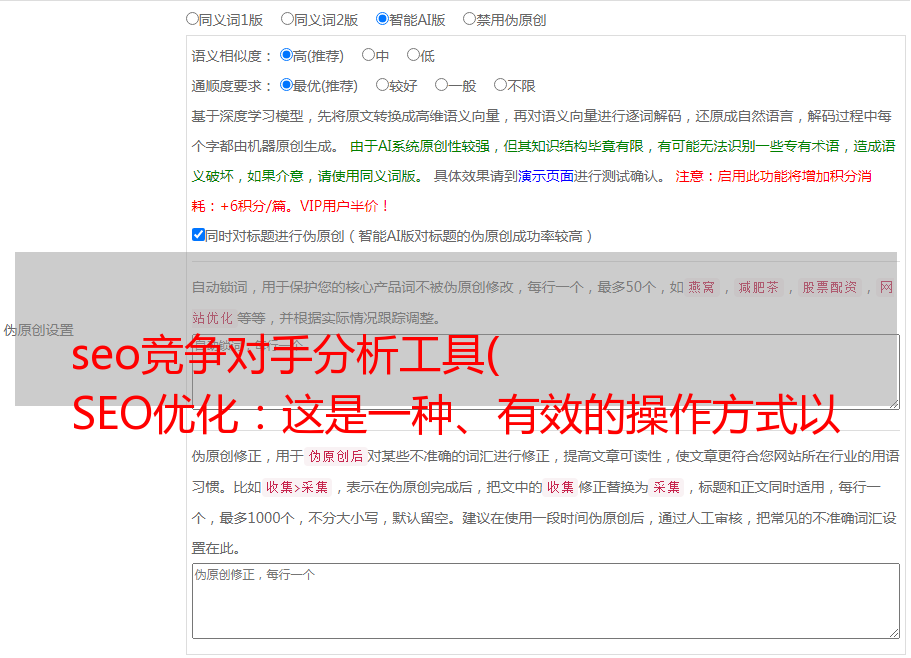This screenshot has width=911, height=658.
Task: Set 通顺度要求 to 一般
Action: click(441, 85)
